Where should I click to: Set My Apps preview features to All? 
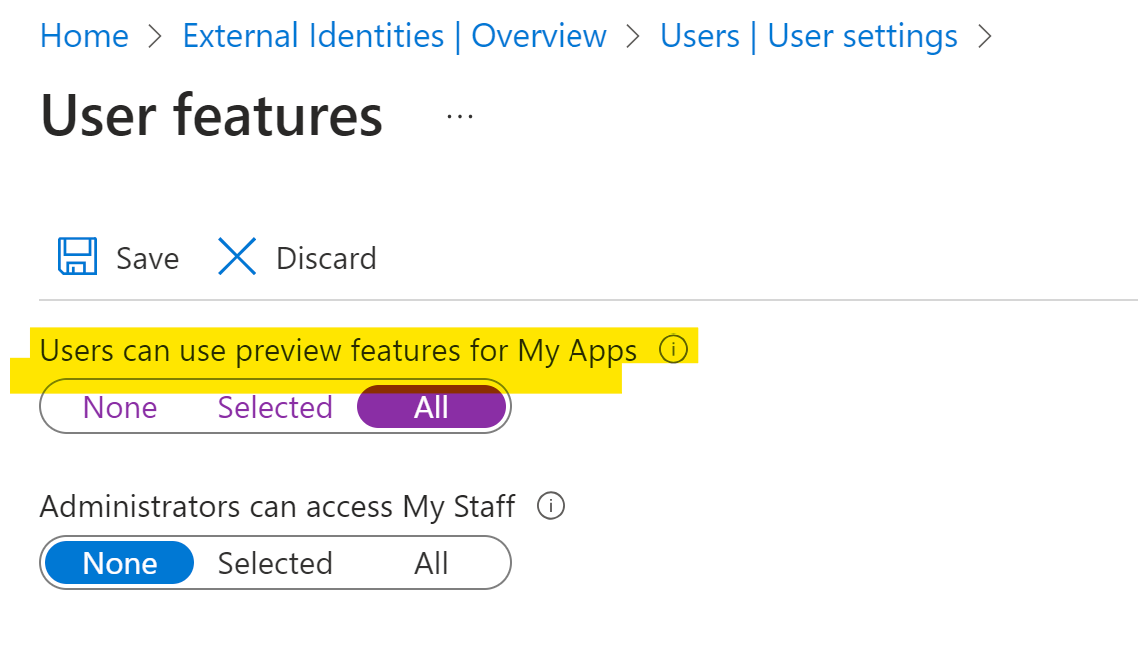[431, 408]
